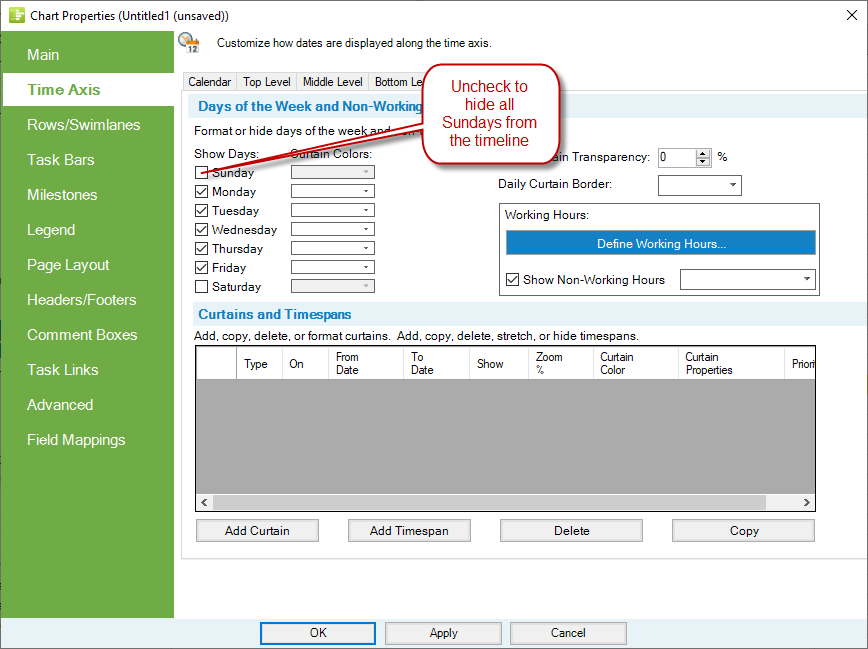Screen dimensions: 868x649
Task: Open Field Mappings settings
Action: click(x=87, y=440)
